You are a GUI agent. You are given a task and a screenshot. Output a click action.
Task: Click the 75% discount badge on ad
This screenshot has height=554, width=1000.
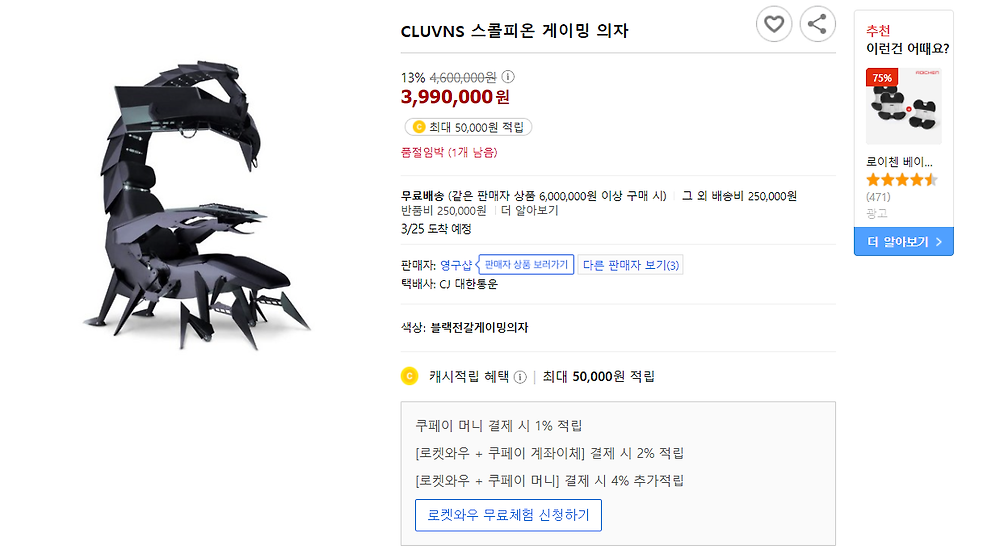pos(883,77)
